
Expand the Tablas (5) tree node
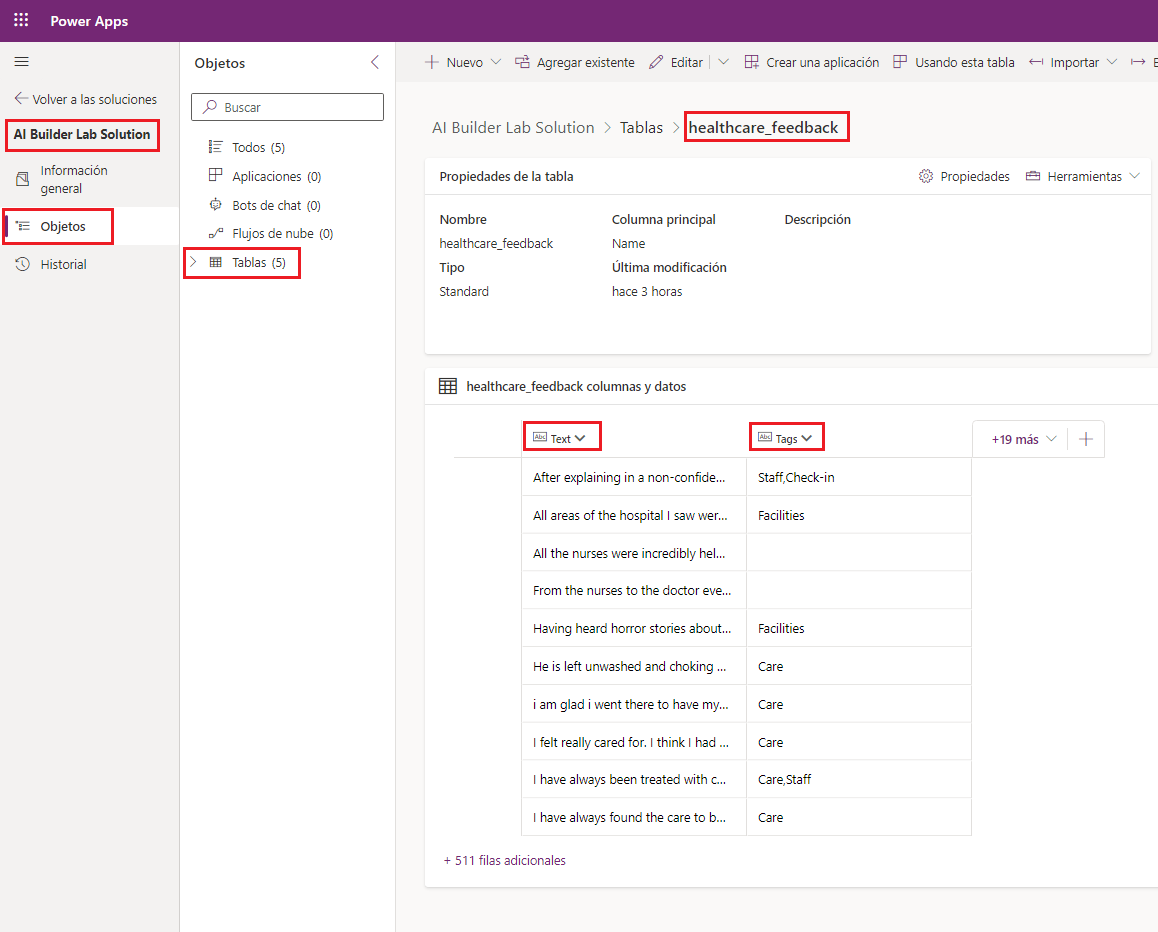193,262
